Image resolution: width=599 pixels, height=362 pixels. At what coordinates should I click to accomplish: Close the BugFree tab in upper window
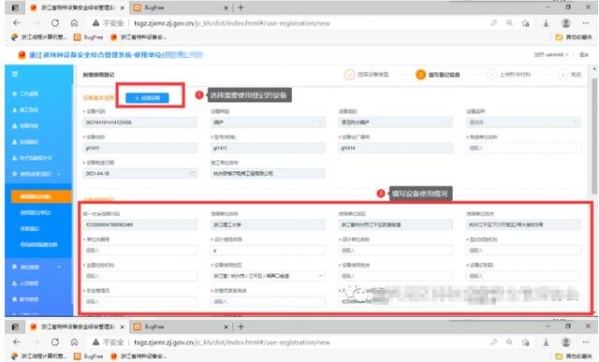(226, 7)
